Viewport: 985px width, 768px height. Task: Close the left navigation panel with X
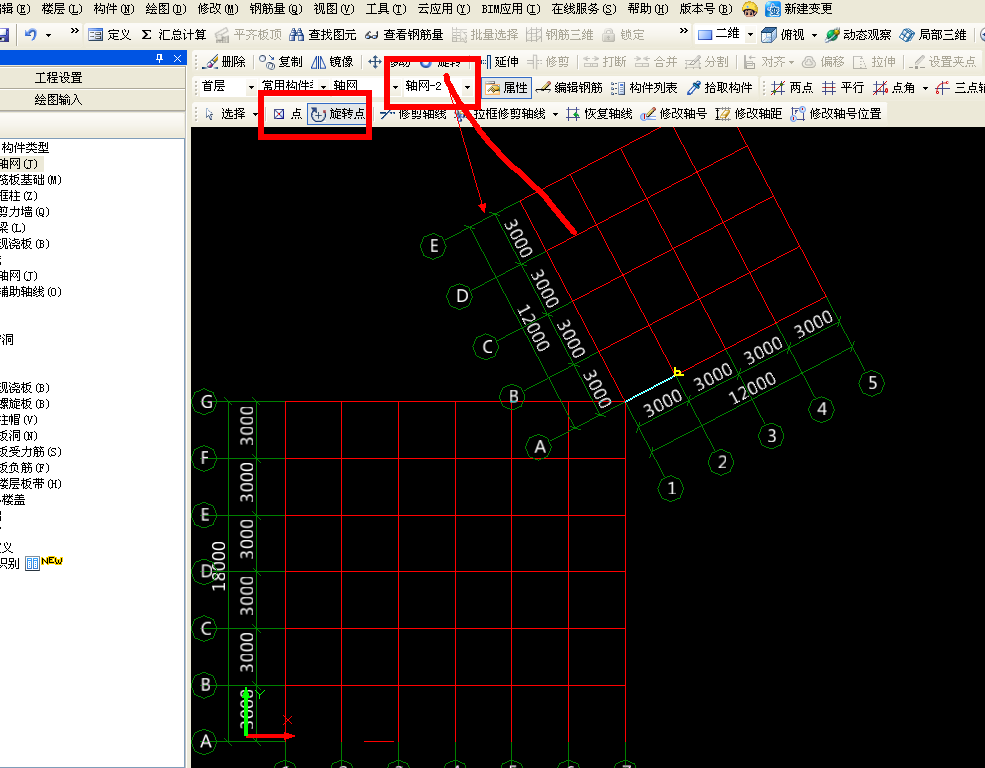coord(178,58)
